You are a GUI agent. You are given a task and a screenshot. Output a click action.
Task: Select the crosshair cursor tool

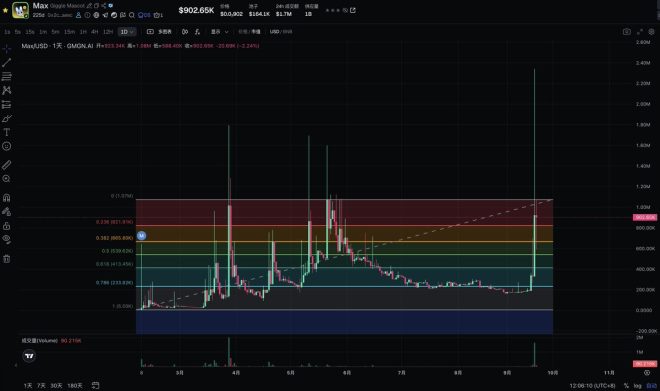(x=6, y=49)
